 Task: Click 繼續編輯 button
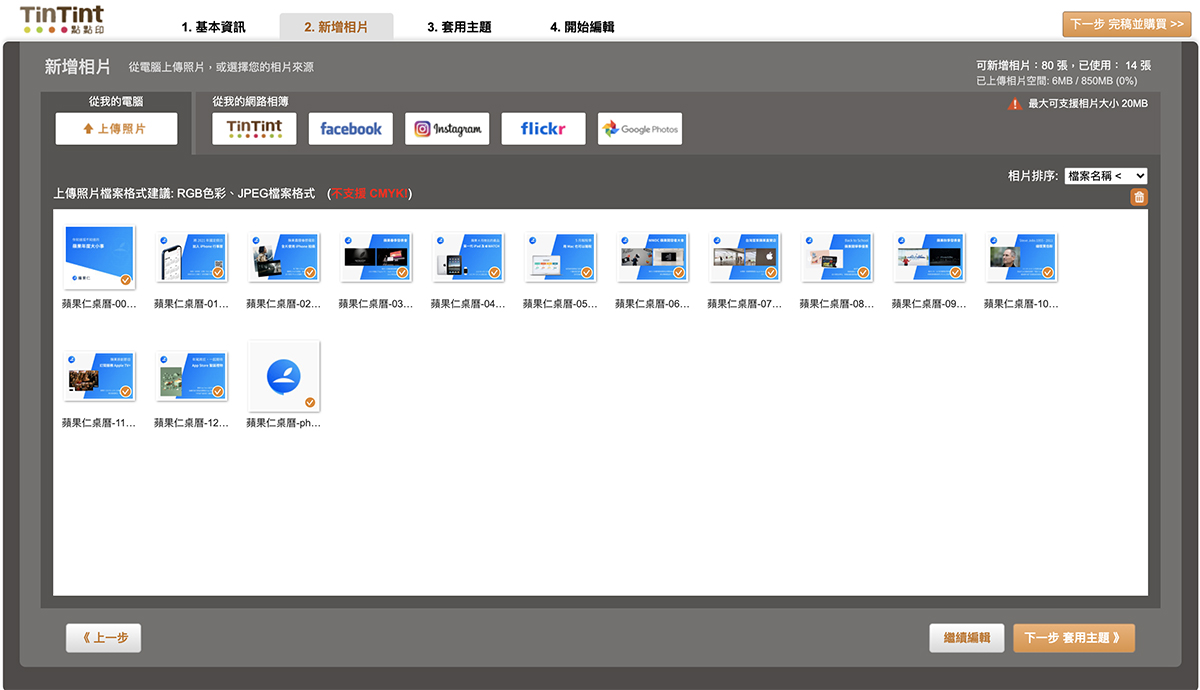[x=966, y=637]
